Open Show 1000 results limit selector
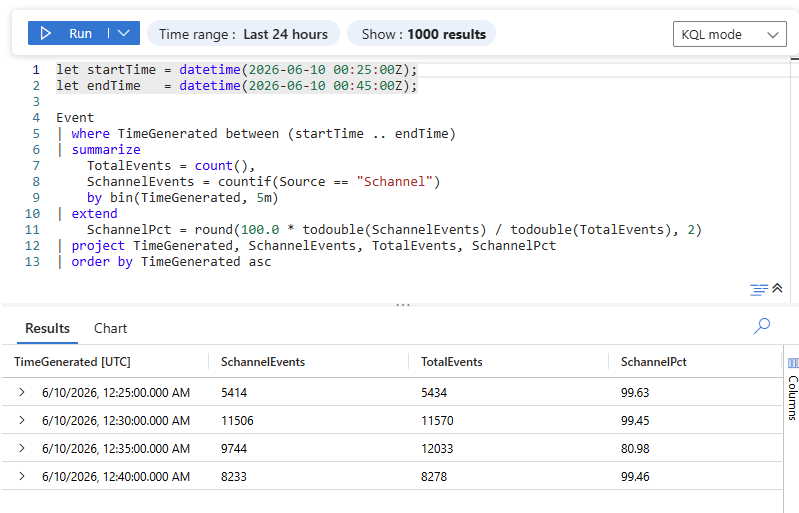The height and width of the screenshot is (513, 799). 421,34
